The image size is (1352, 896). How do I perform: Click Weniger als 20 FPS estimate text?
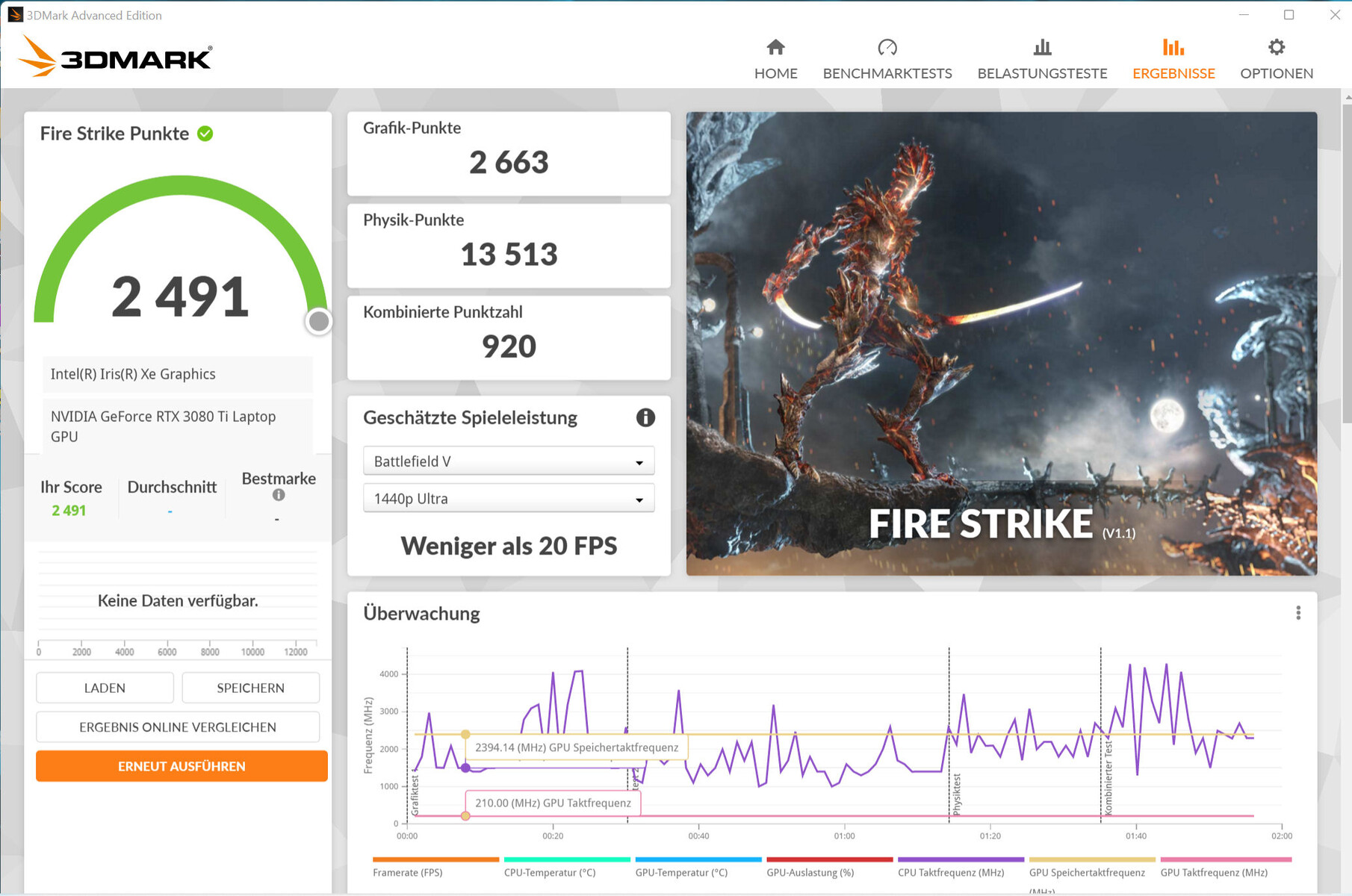coord(509,546)
